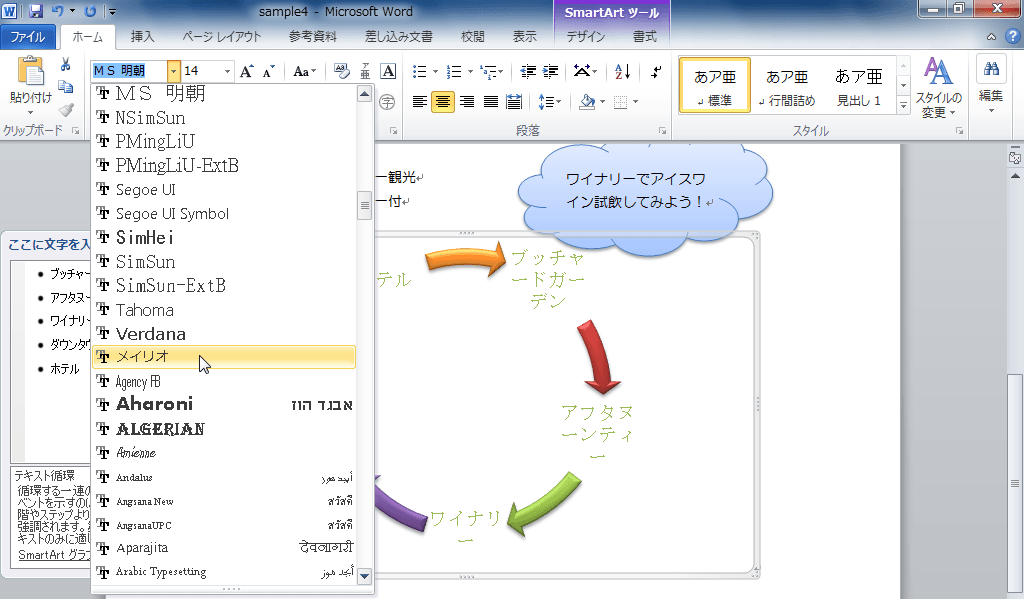Click the Word application icon in title bar

pos(10,11)
